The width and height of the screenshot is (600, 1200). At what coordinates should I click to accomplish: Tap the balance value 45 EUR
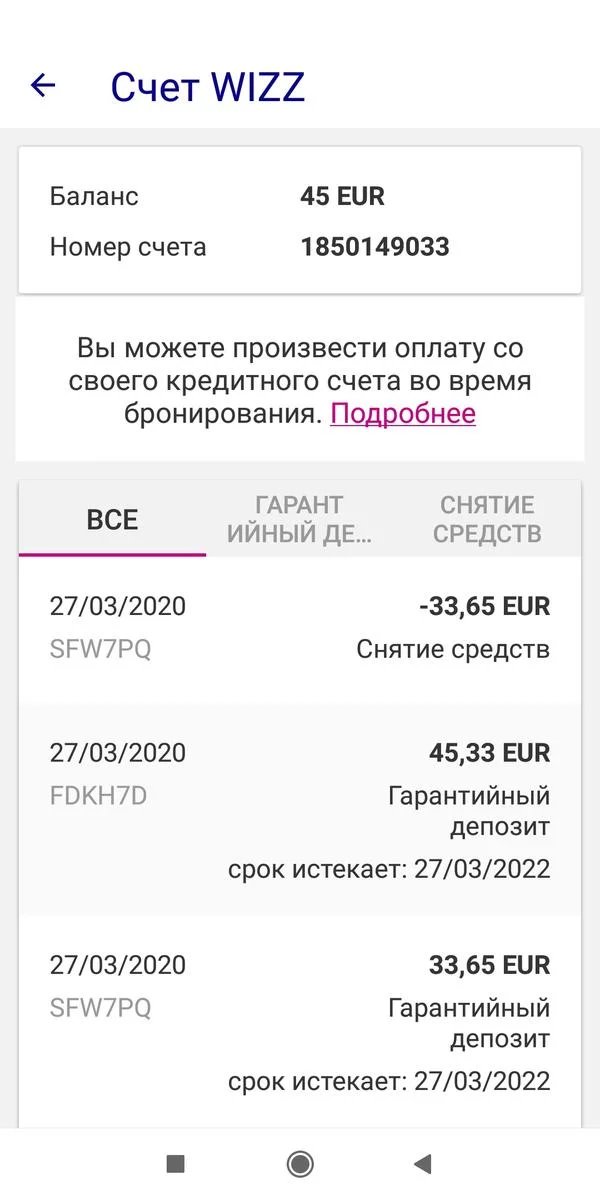click(x=342, y=196)
